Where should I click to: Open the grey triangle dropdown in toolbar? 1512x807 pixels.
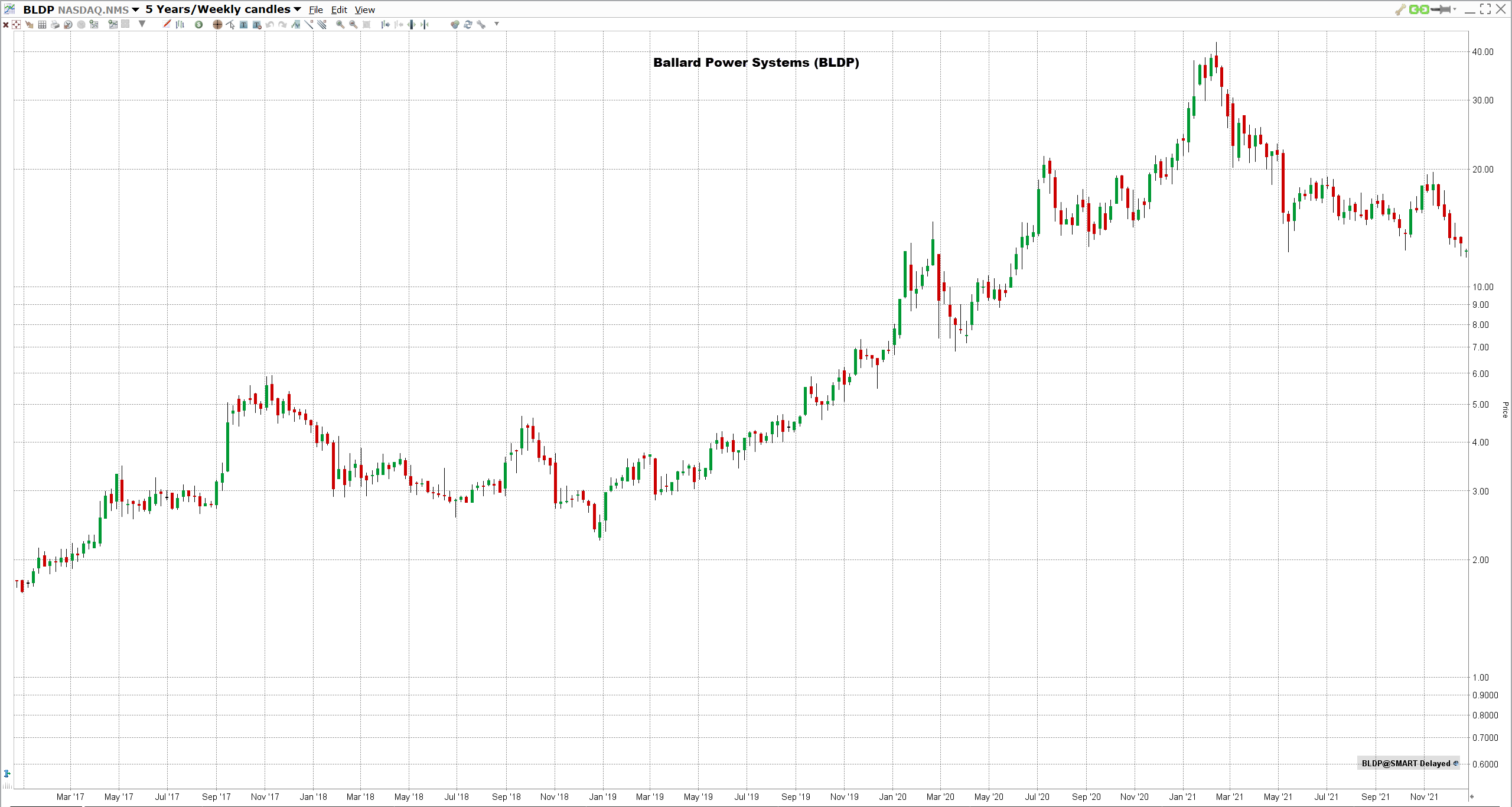142,24
